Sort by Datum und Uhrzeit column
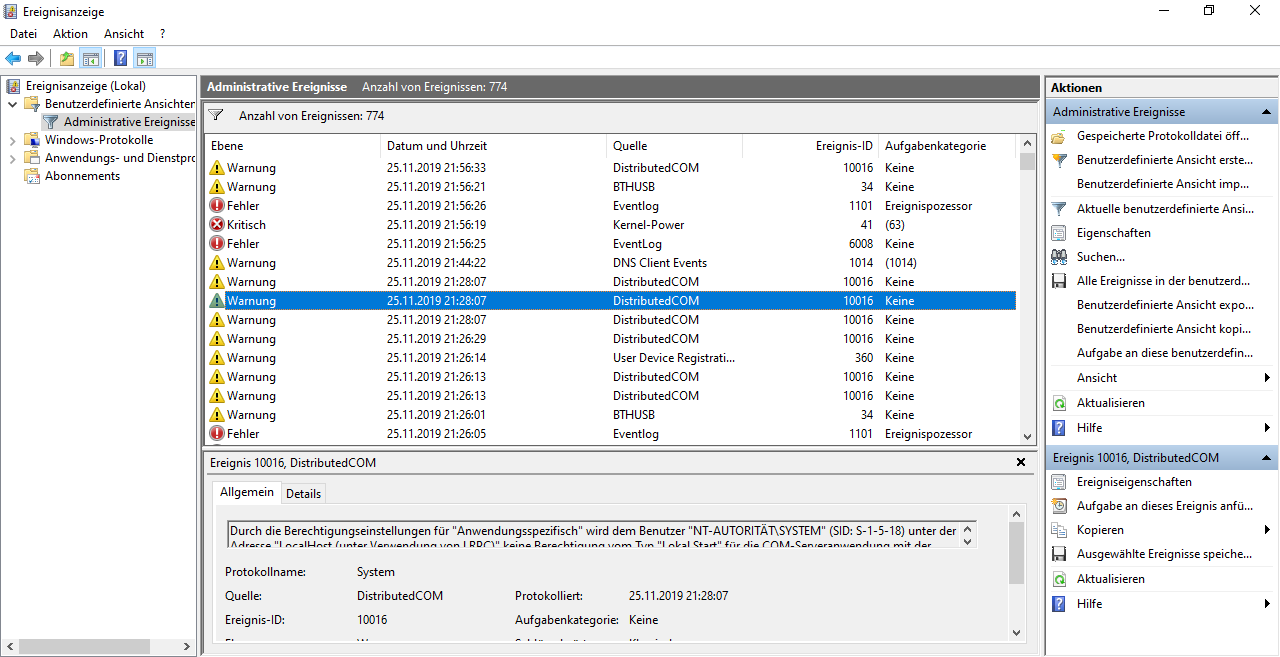1280x657 pixels. [x=494, y=146]
